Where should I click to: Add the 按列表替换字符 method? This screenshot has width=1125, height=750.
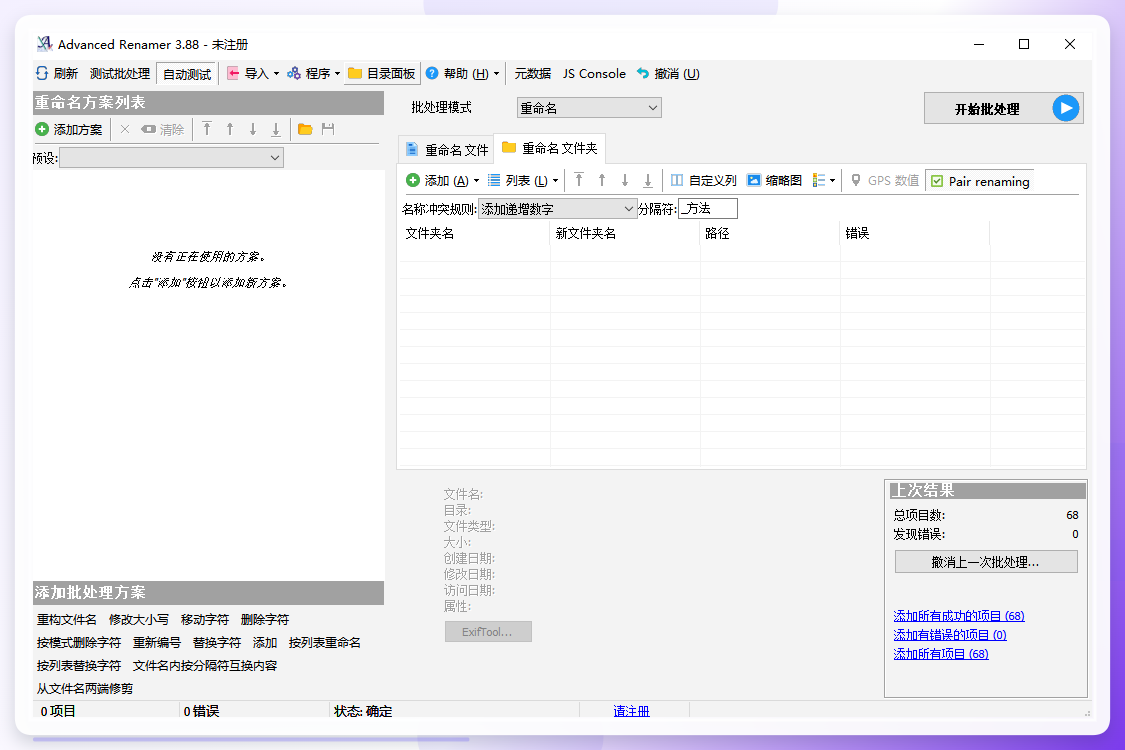[79, 665]
